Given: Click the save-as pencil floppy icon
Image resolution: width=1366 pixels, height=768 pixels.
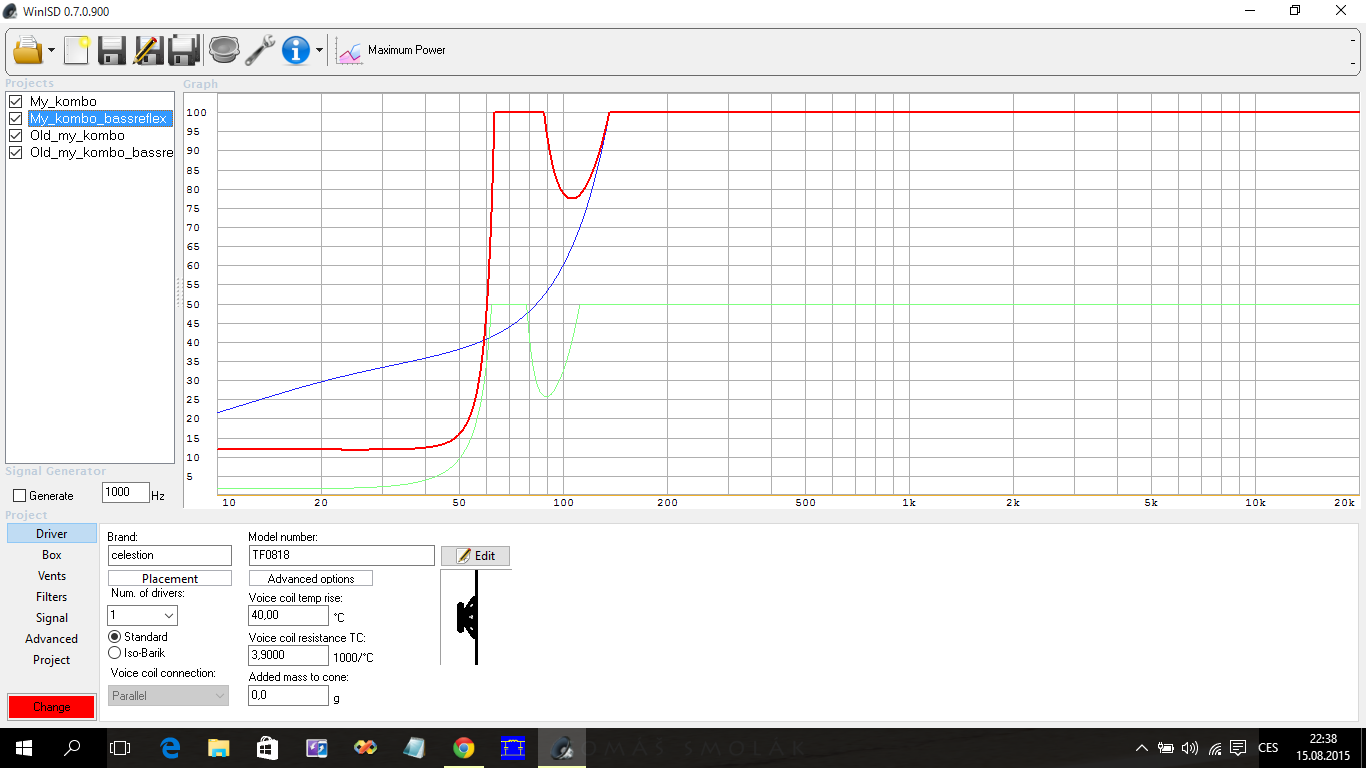Looking at the screenshot, I should coord(147,50).
